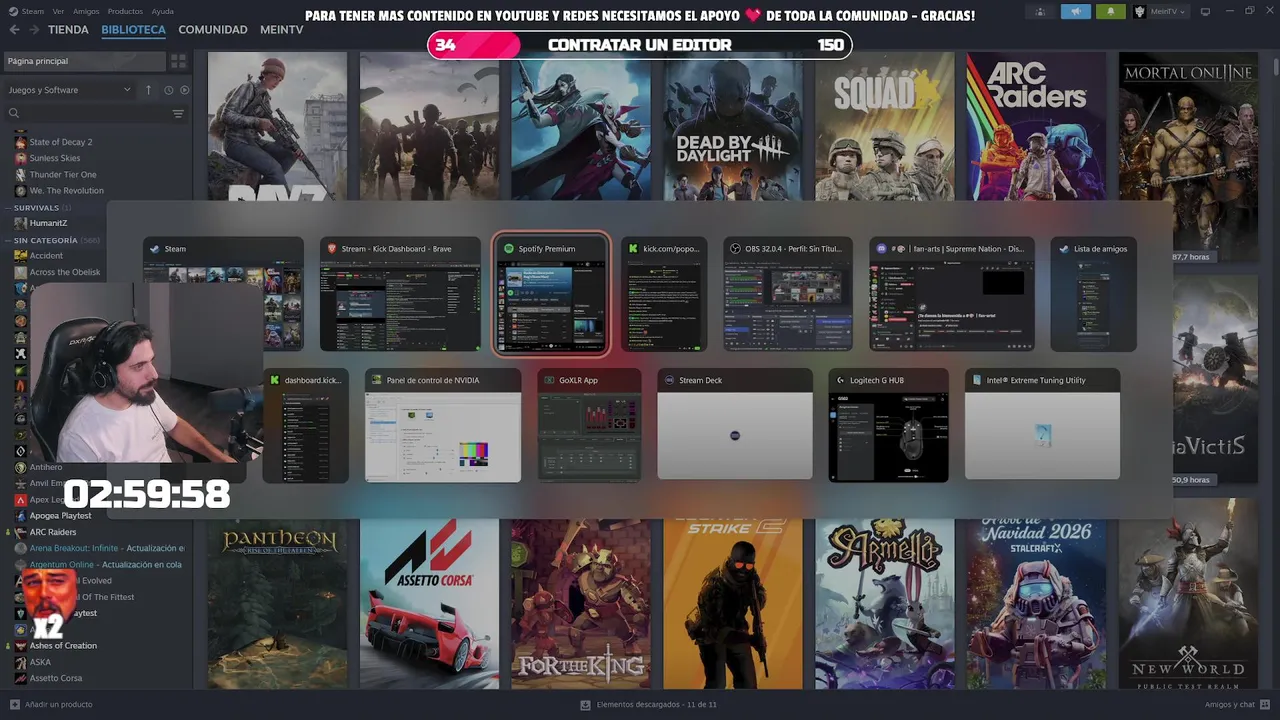
Task: Expand the Juegos y Software dropdown
Action: click(x=69, y=90)
